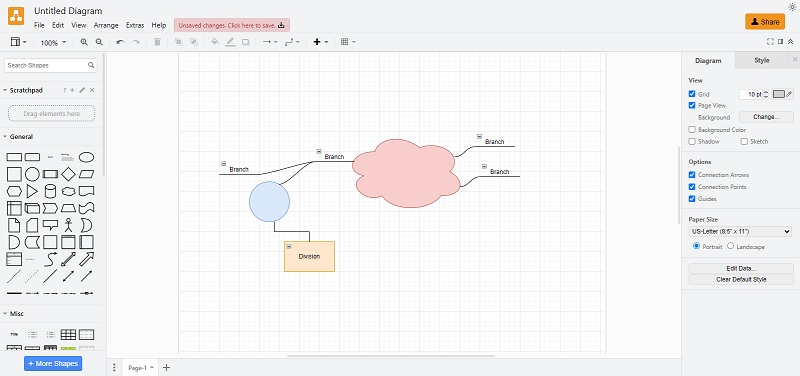Click the Fill Color bucket icon

[215, 42]
